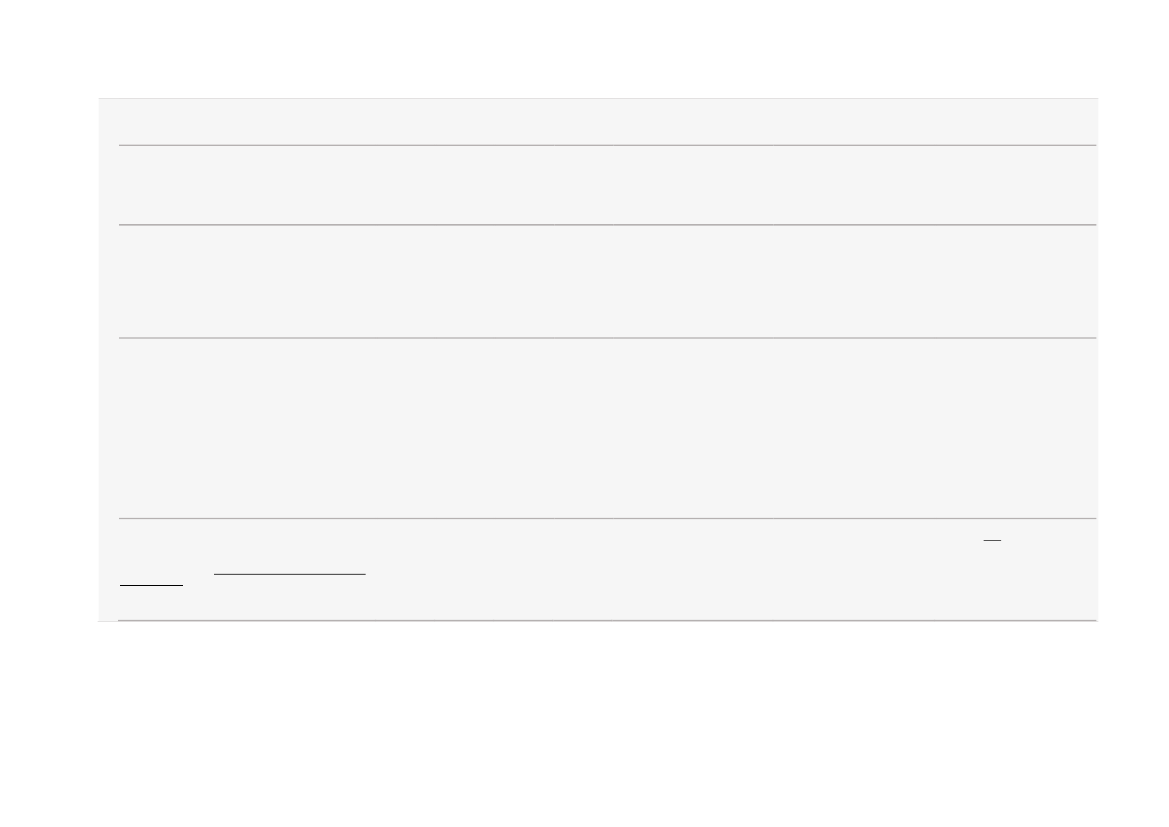This screenshot has width=1169, height=827.
Task: Select the last table row containing underlined links
Action: pyautogui.click(x=608, y=569)
